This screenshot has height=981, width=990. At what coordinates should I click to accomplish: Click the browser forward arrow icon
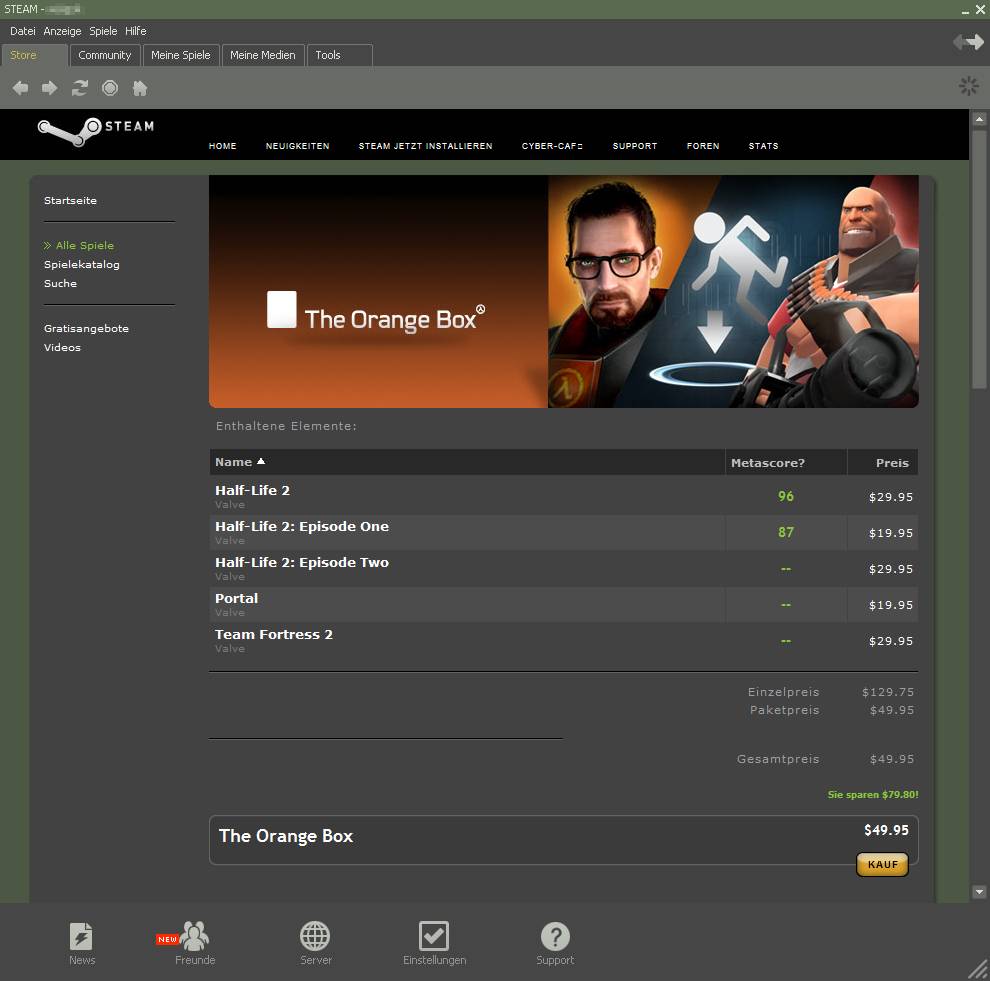click(49, 88)
